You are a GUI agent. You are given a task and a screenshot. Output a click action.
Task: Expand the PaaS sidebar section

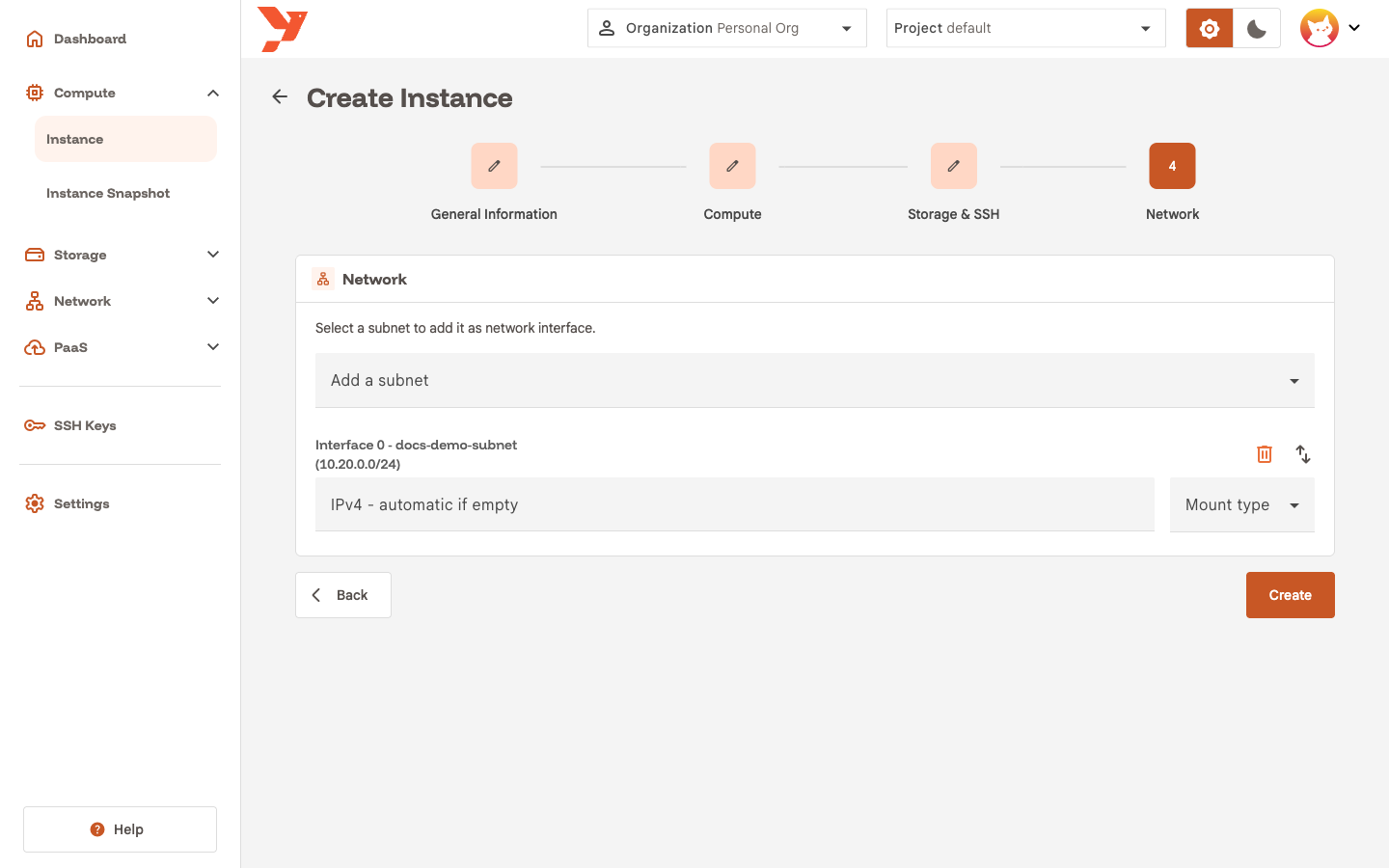213,347
